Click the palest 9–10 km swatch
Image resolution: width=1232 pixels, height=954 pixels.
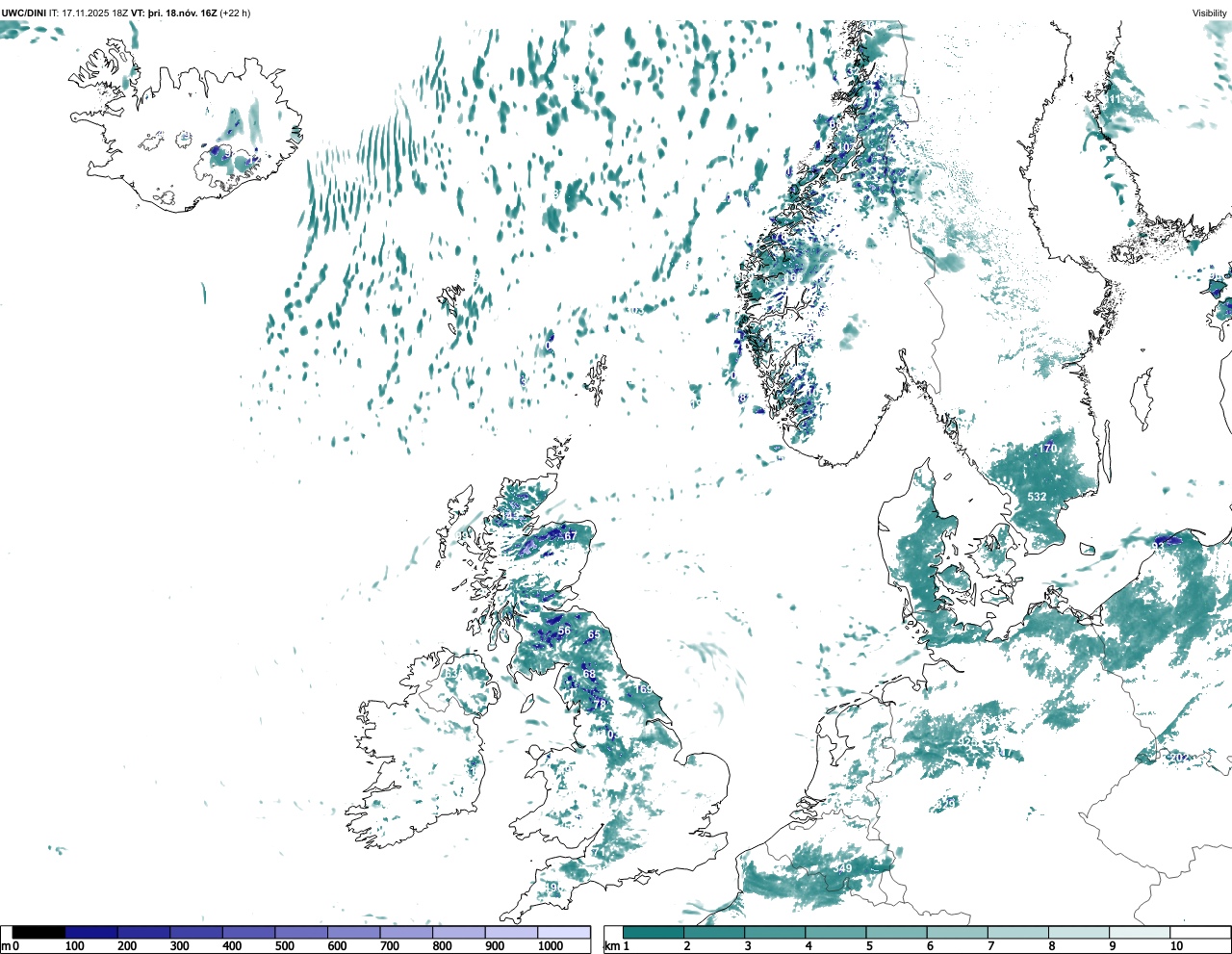click(1139, 932)
